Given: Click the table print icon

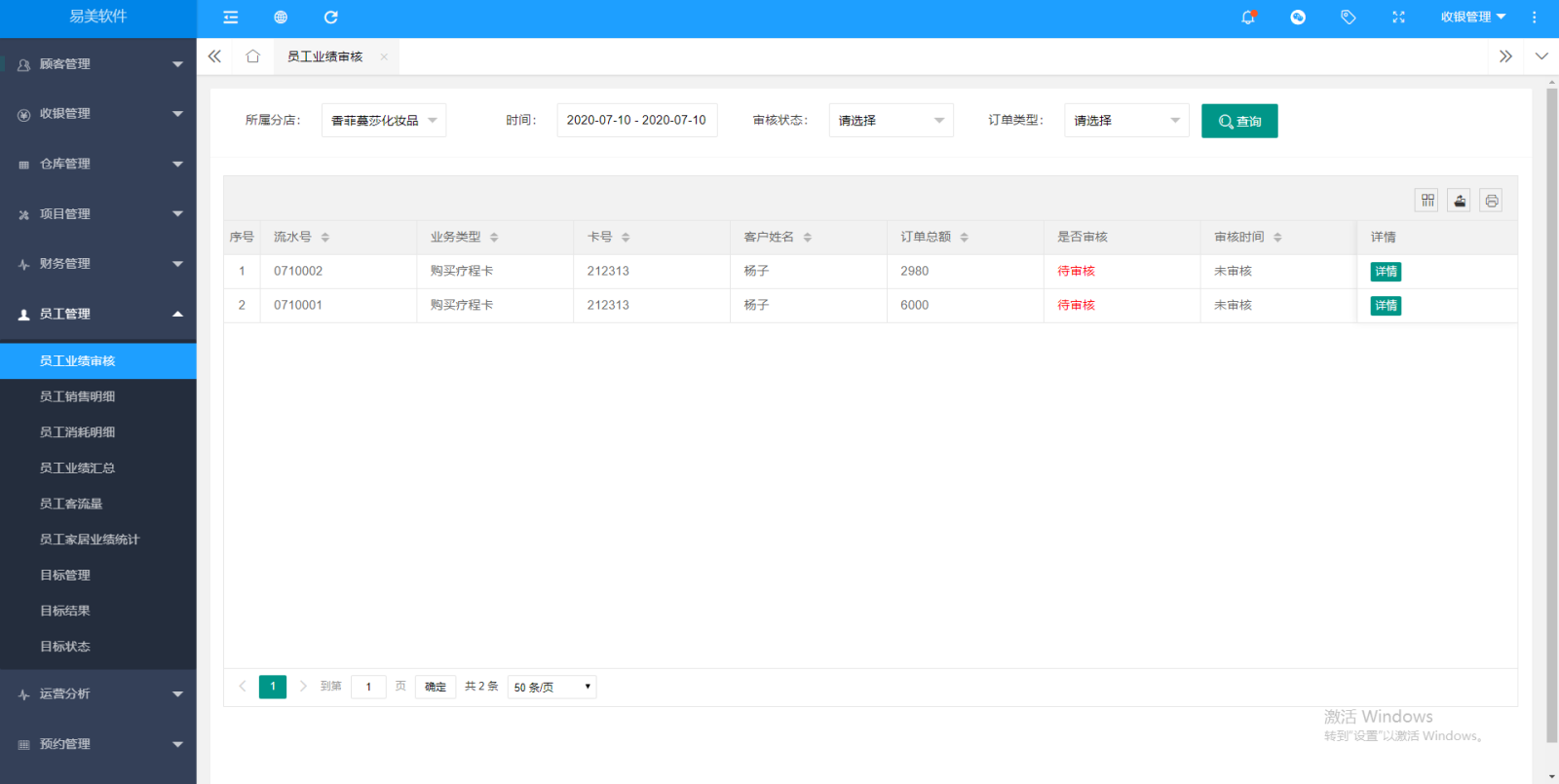Looking at the screenshot, I should tap(1492, 201).
